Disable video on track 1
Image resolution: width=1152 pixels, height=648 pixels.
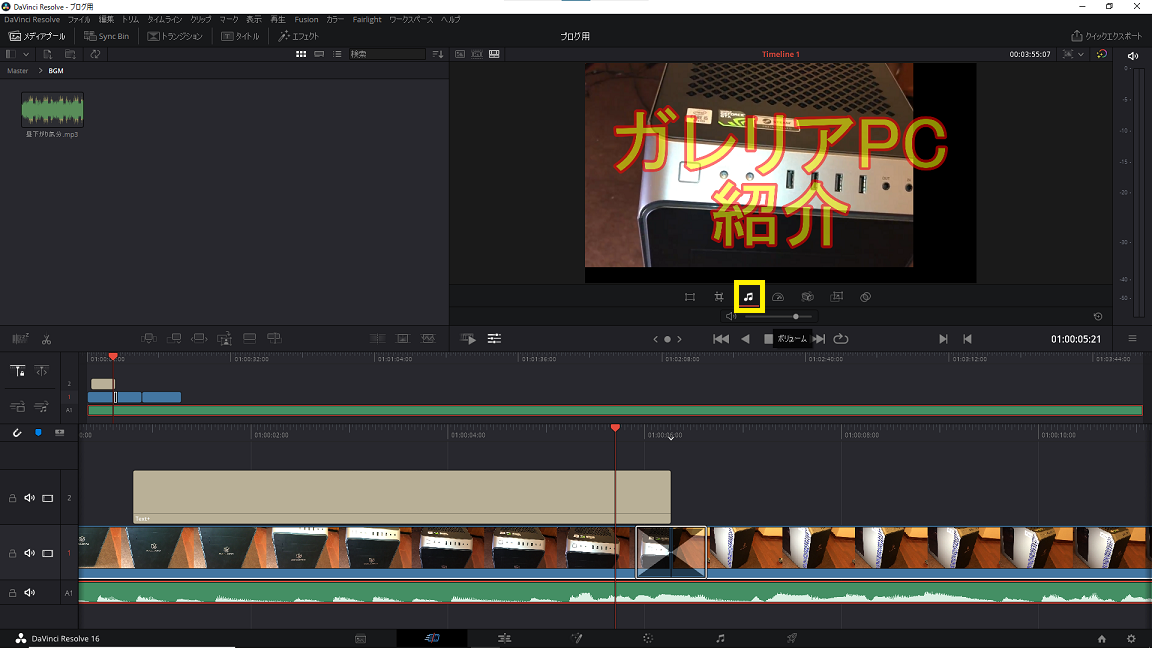[48, 553]
